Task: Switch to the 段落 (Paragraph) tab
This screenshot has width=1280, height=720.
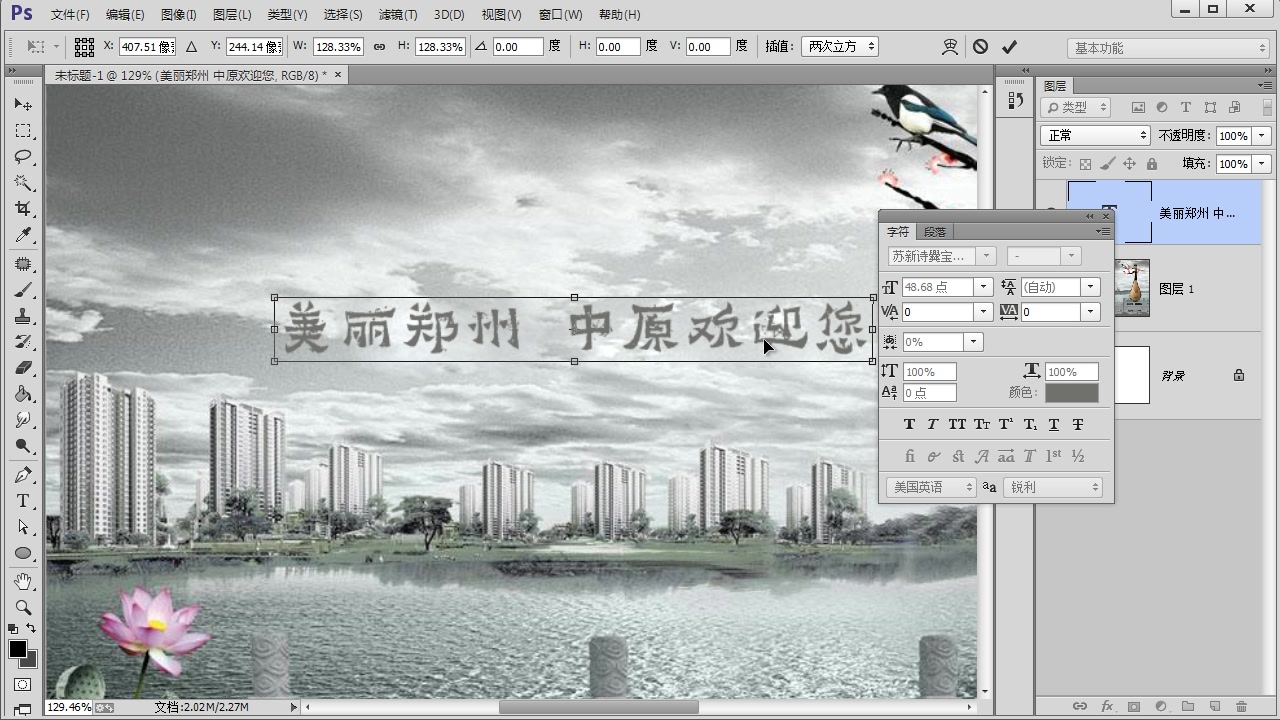Action: pos(934,231)
